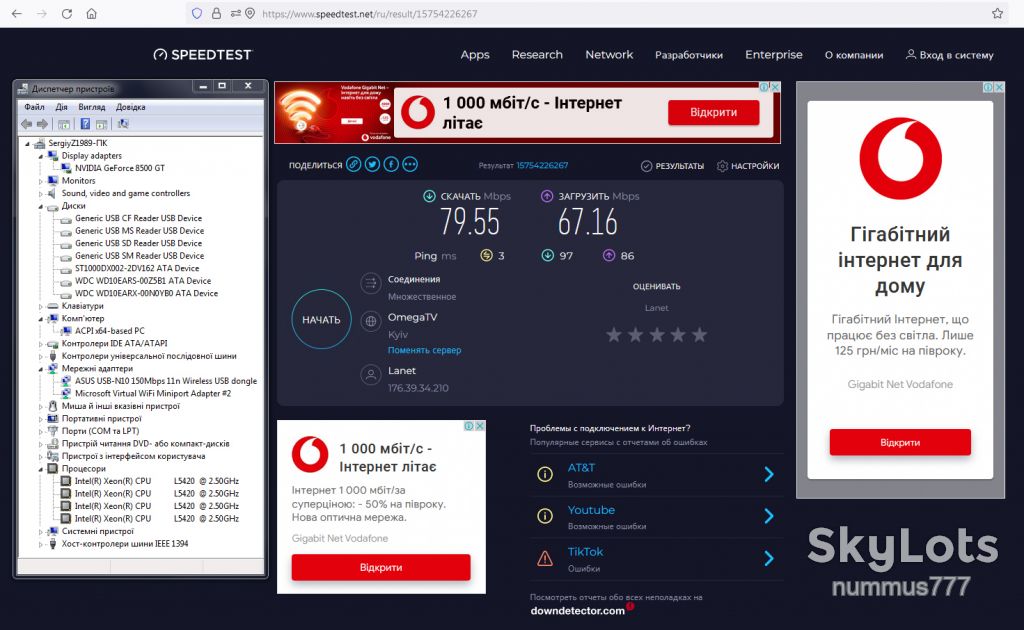Viewport: 1024px width, 630px height.
Task: Expand the Monitors tree node
Action: (40, 181)
